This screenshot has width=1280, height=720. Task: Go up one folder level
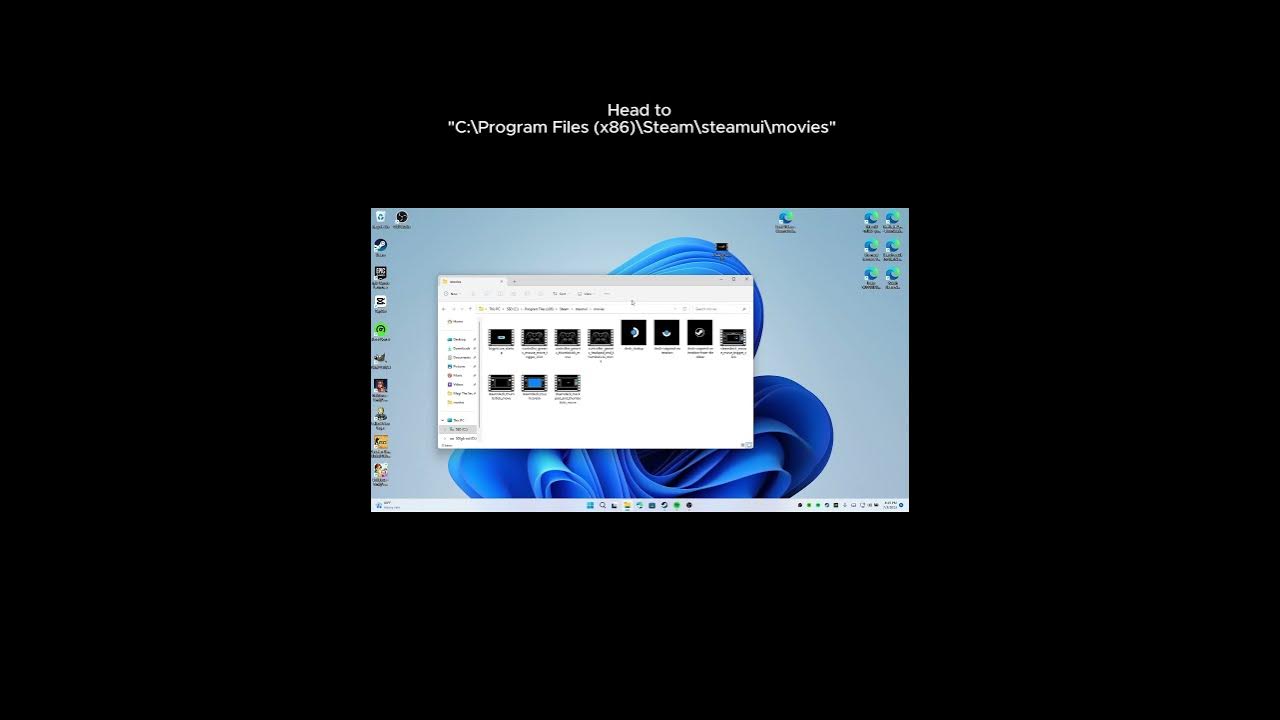click(x=470, y=309)
